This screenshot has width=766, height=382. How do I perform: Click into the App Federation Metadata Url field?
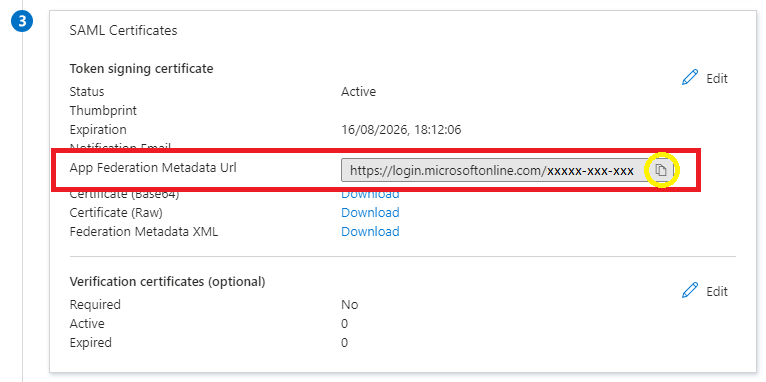[495, 170]
